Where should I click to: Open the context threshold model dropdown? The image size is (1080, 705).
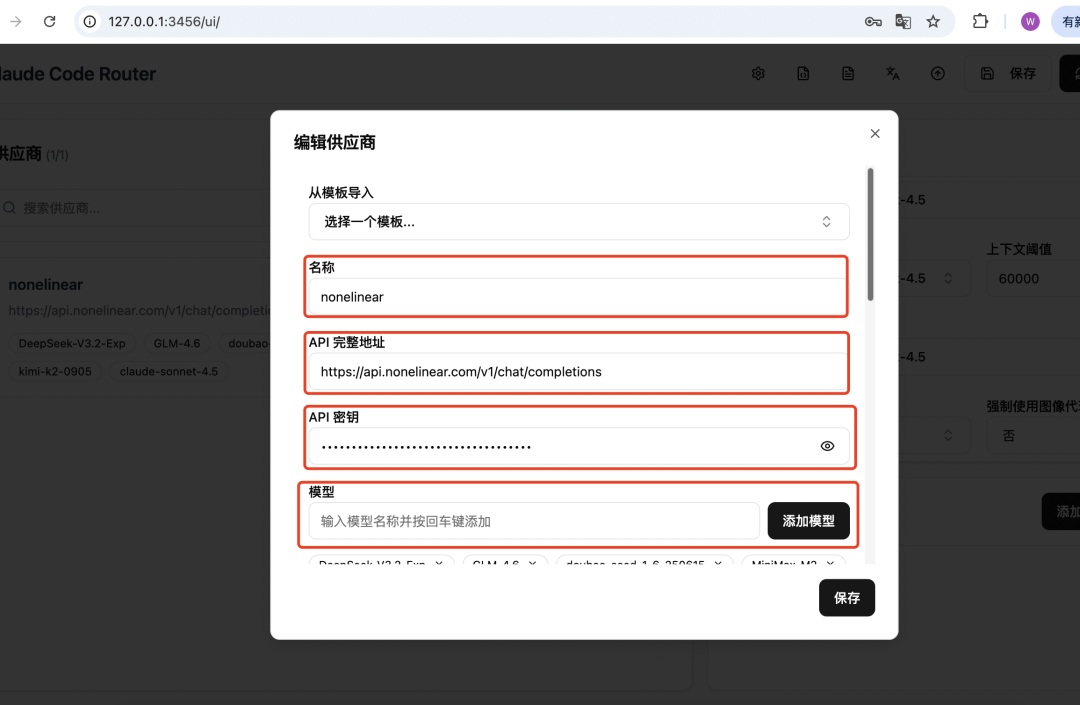pos(925,278)
